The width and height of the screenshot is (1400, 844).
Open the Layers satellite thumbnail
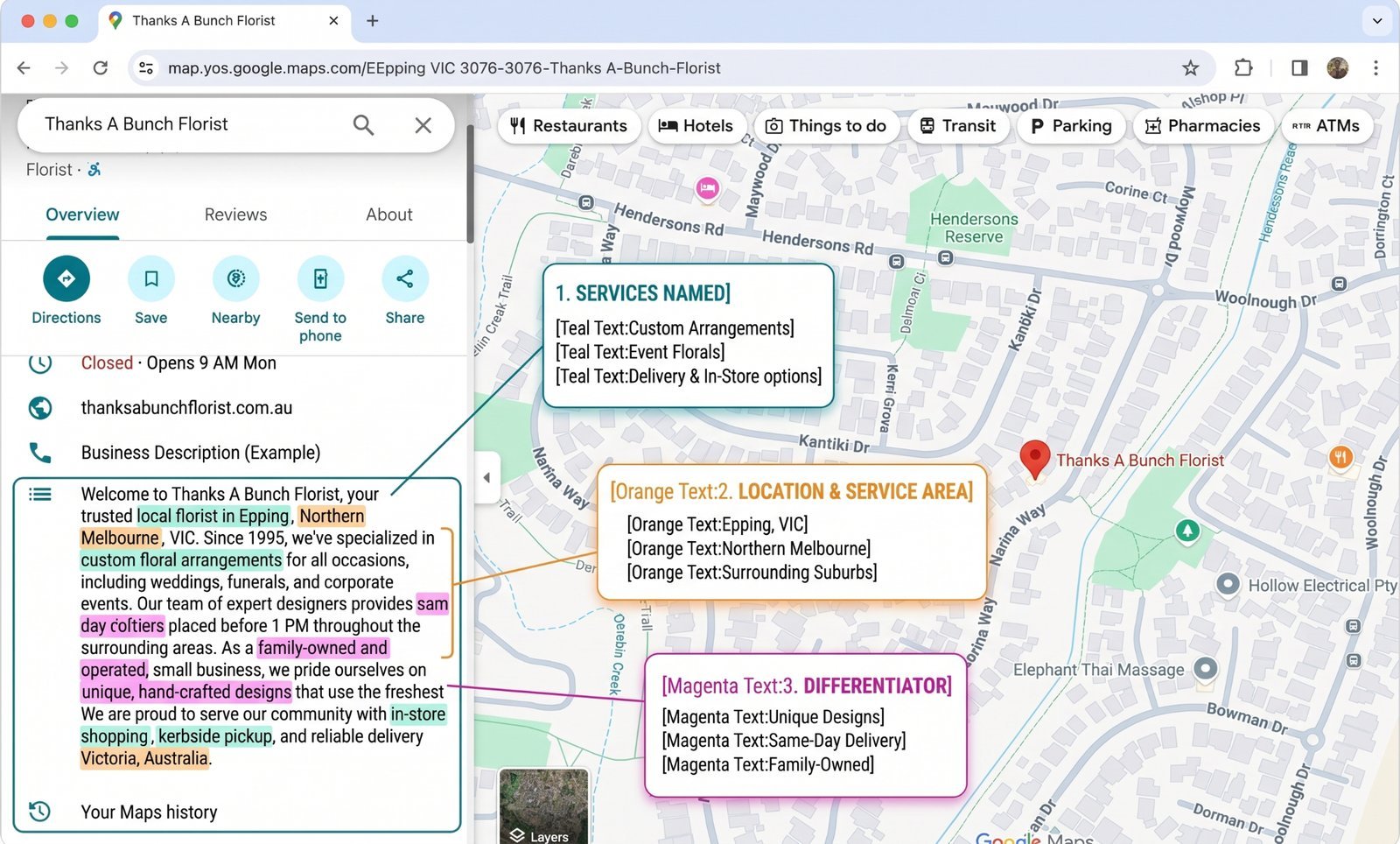click(543, 806)
